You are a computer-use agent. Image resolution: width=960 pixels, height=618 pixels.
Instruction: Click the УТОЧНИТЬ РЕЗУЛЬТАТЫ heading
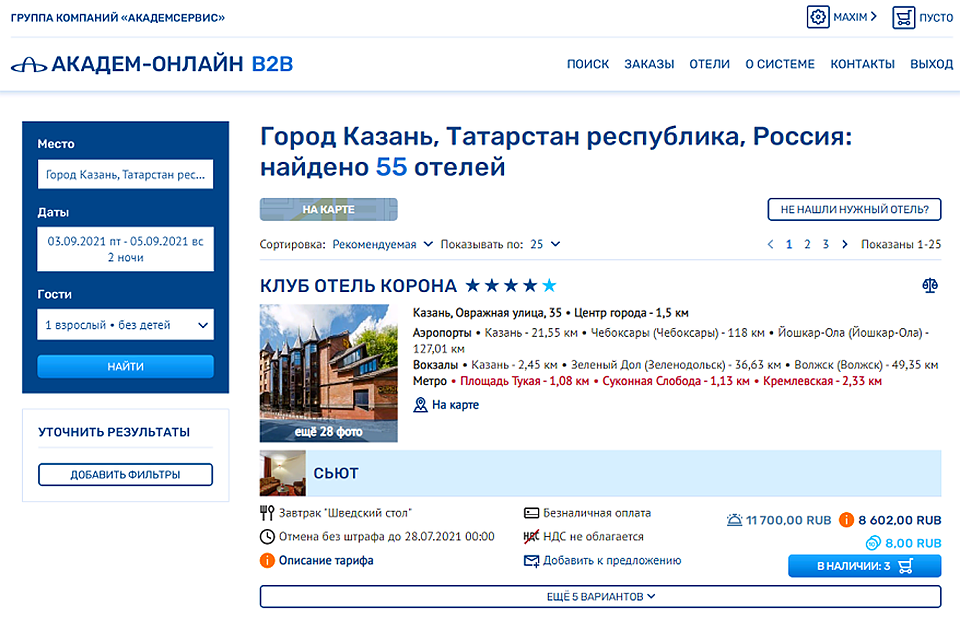[x=114, y=432]
